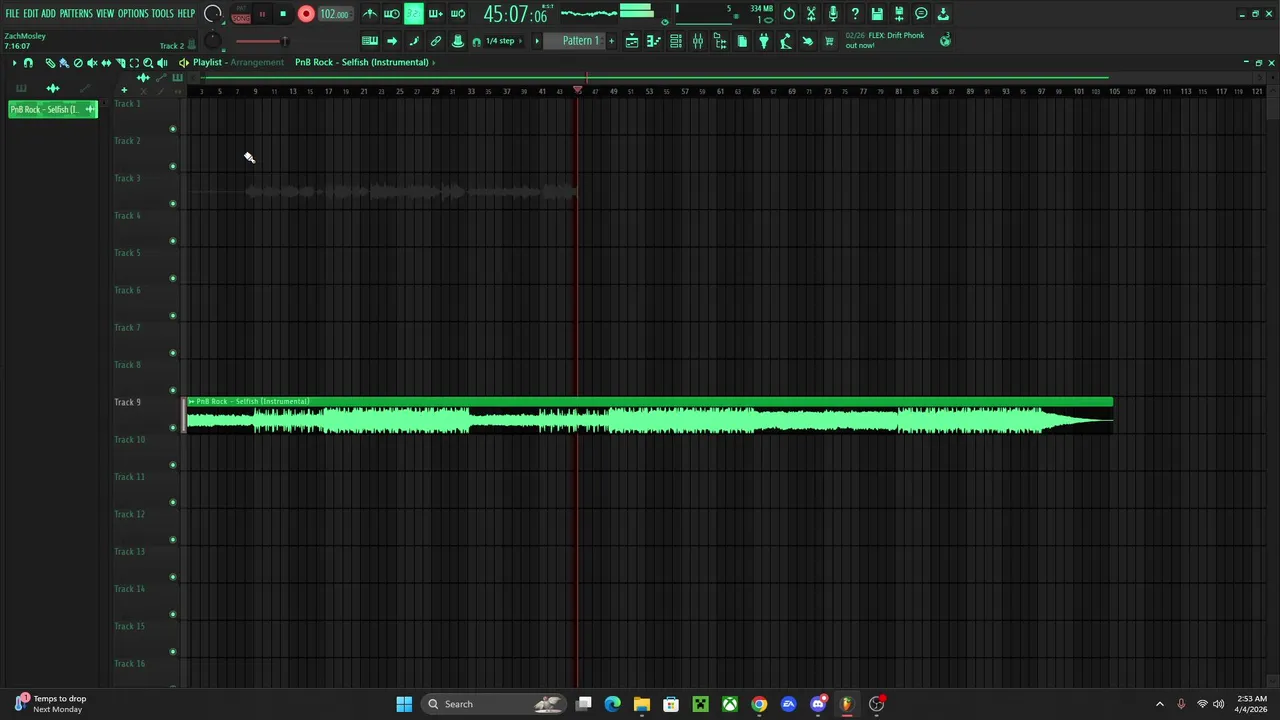Switch the PAT/SONG mode button

(241, 14)
